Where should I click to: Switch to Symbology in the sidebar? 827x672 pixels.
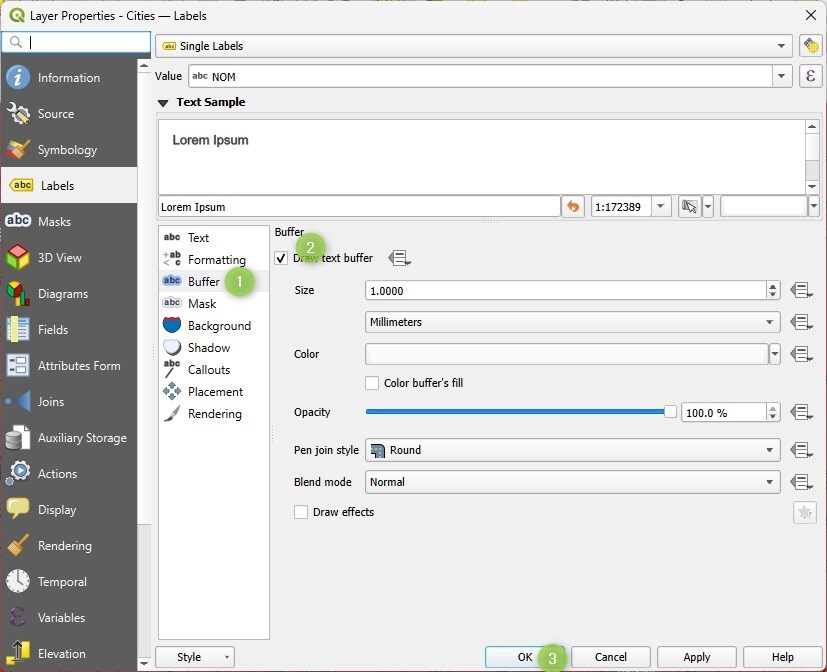69,150
